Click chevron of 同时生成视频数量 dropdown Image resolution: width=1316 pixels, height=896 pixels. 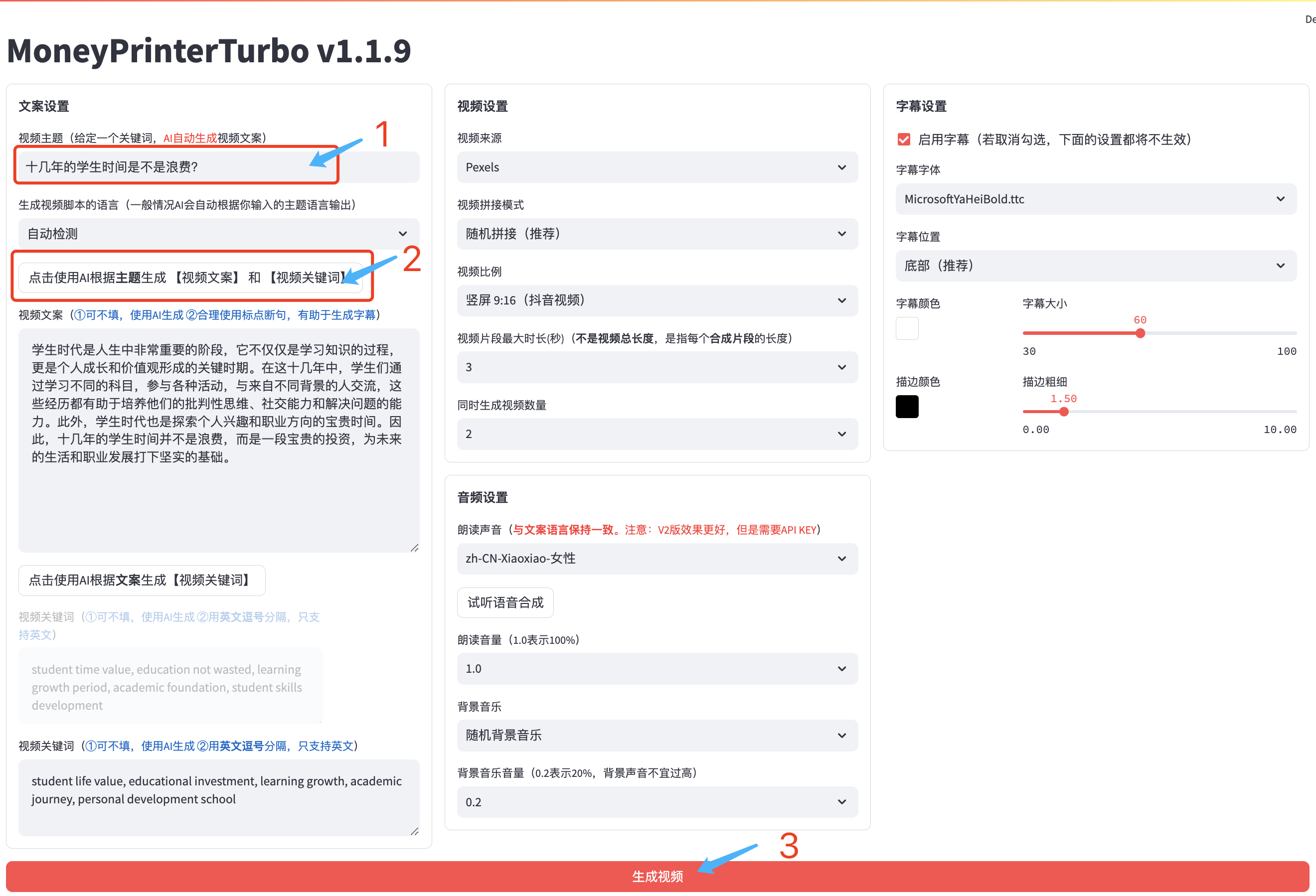click(x=841, y=434)
